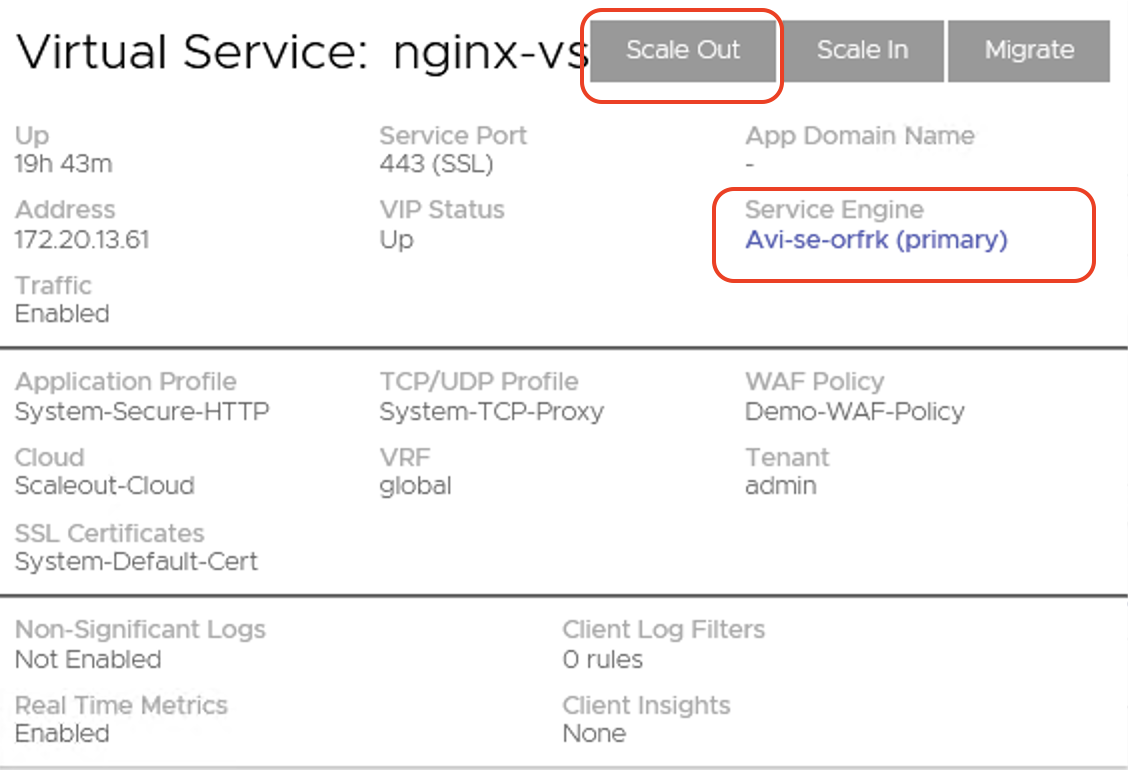
Task: Select the Virtual Service nginx-vs title
Action: coord(302,52)
